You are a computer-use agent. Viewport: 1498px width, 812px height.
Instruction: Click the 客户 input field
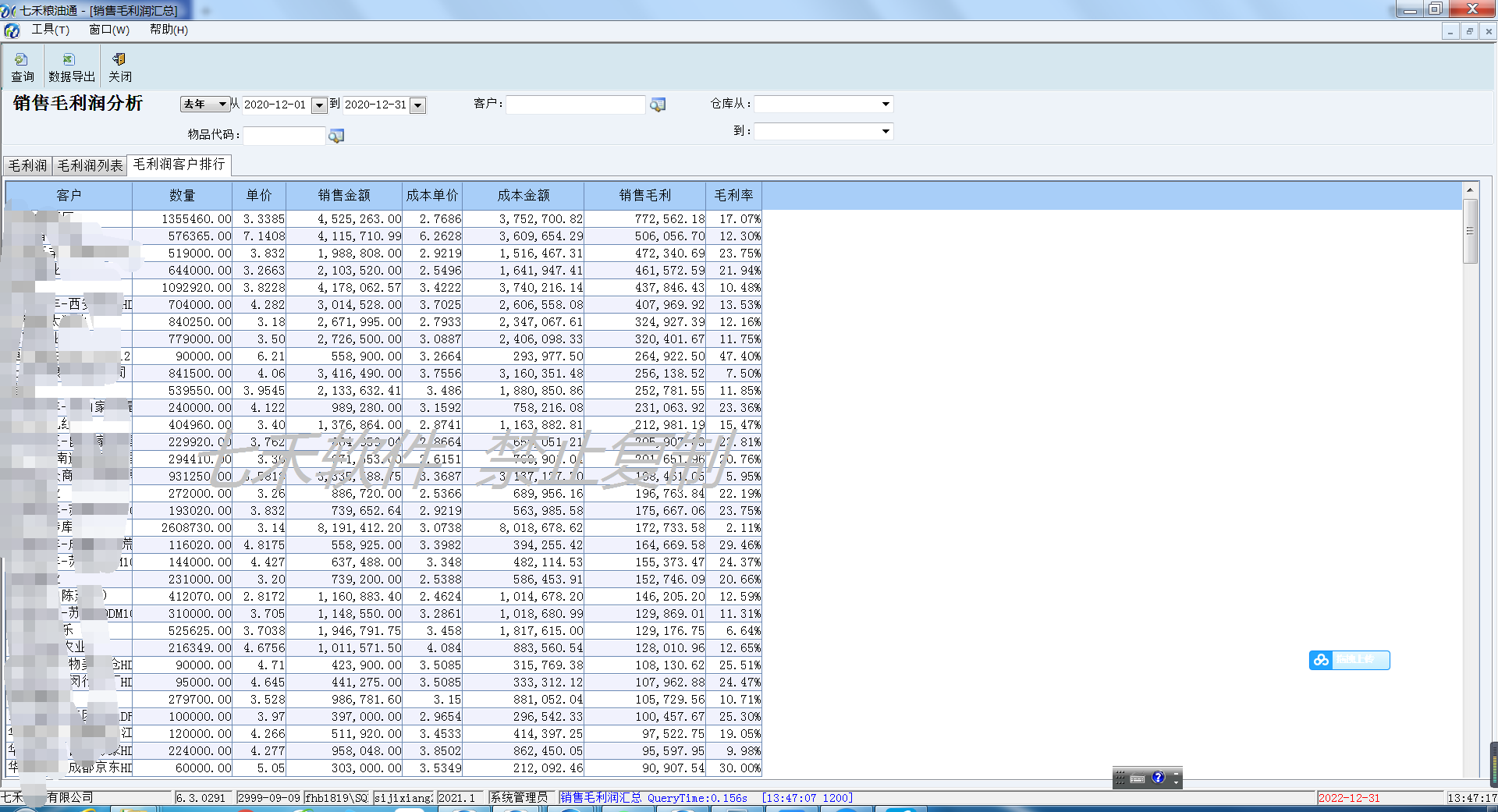(576, 105)
